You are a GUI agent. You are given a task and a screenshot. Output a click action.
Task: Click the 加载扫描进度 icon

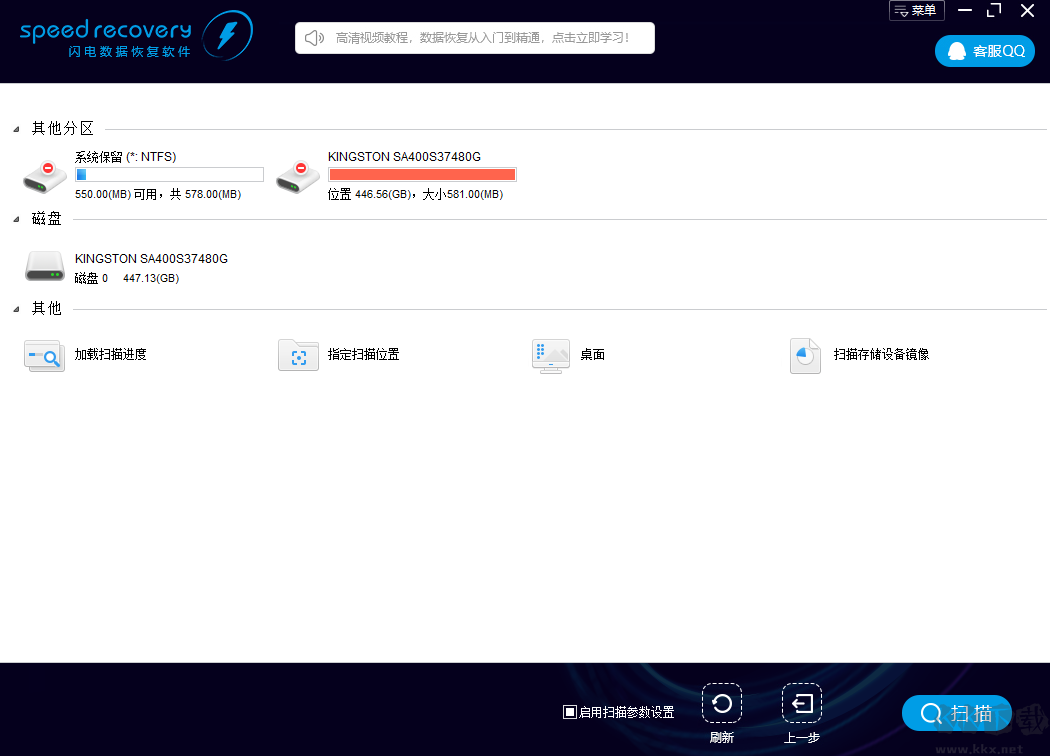tap(45, 355)
